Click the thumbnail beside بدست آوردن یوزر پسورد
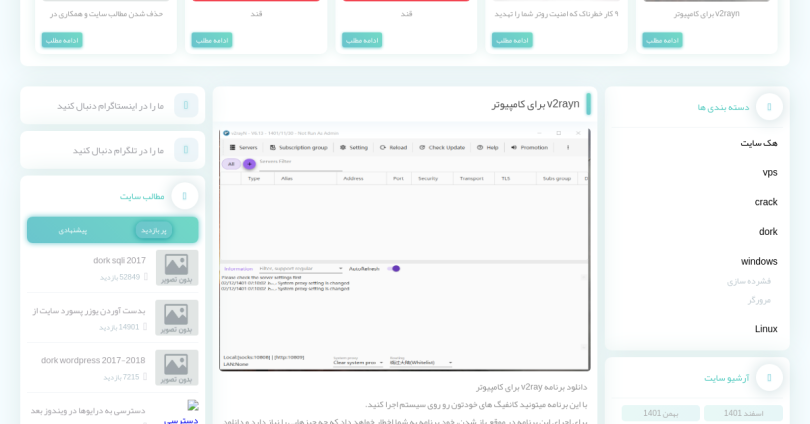 (177, 318)
